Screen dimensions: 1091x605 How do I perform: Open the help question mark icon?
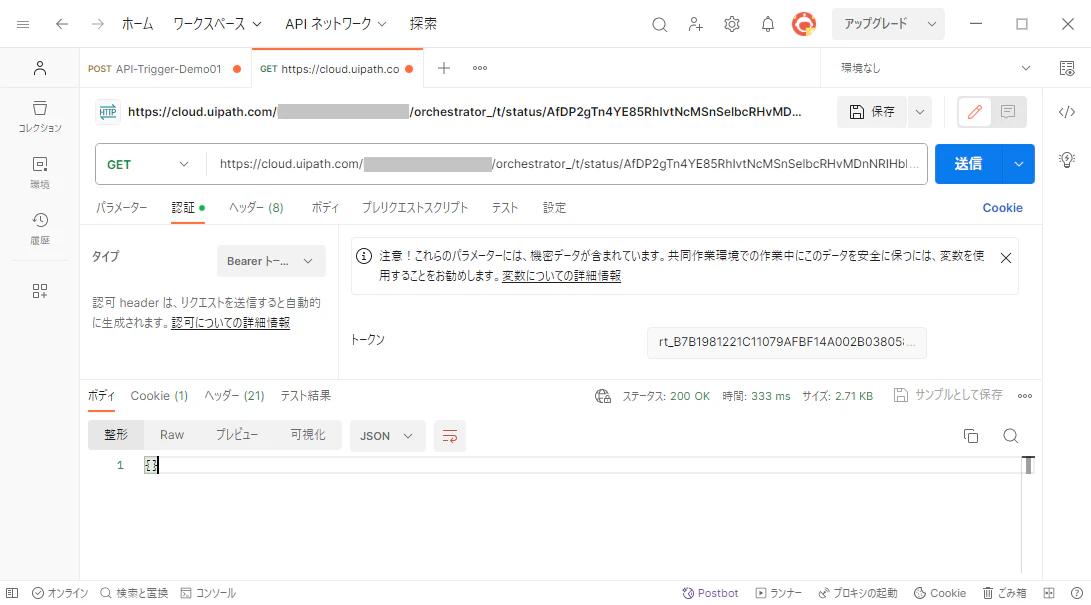[x=1076, y=593]
